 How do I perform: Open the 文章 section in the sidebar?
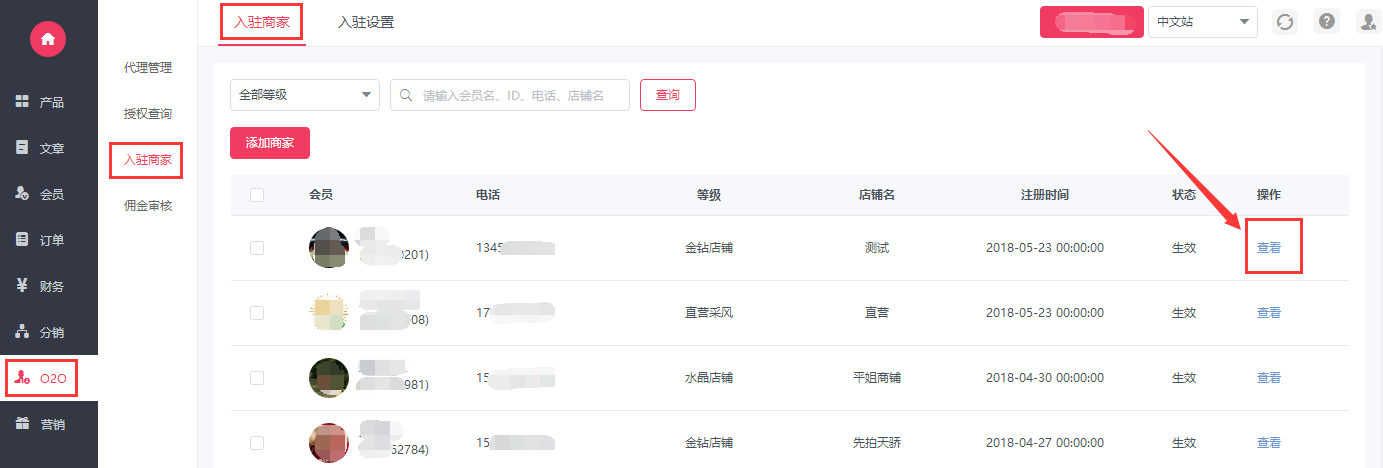(x=40, y=148)
